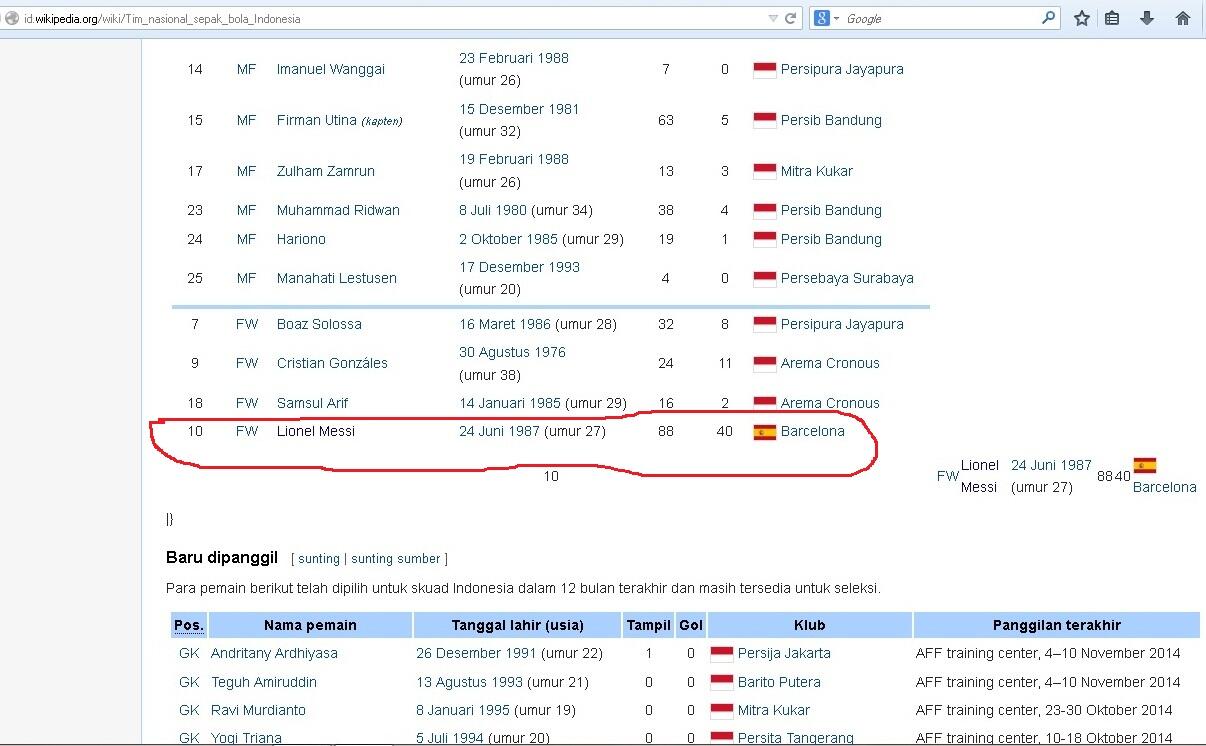
Task: Go to home page icon
Action: coord(1183,18)
